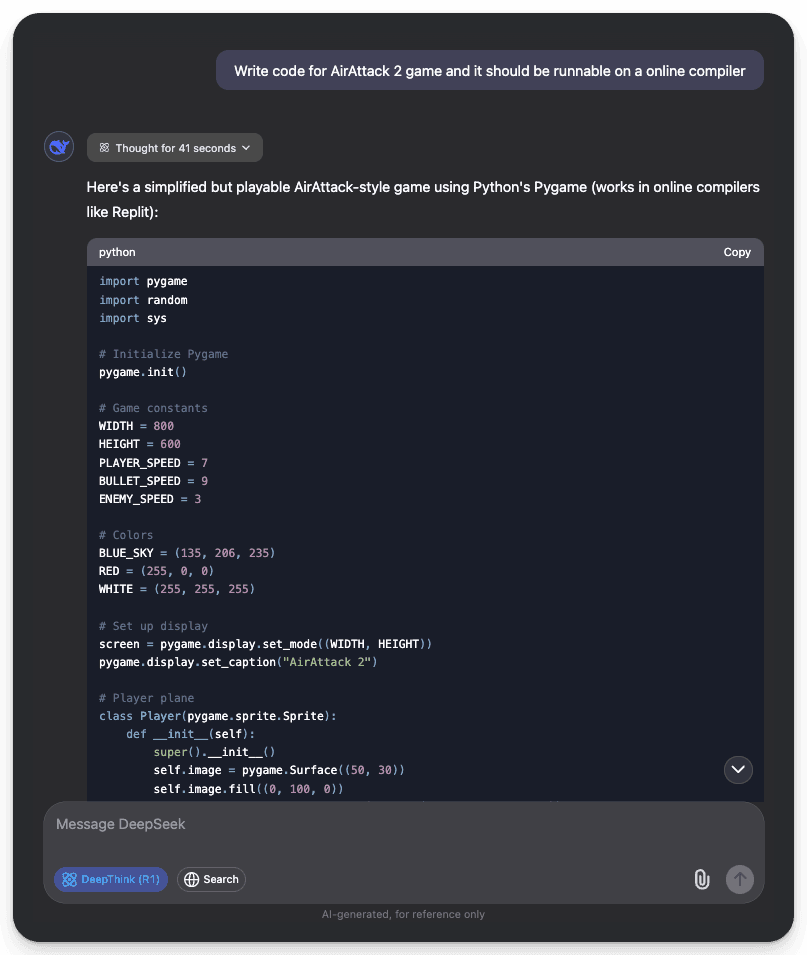Expand the 'Thought for 41 seconds' text
Screen dimensions: 807x955
(175, 148)
